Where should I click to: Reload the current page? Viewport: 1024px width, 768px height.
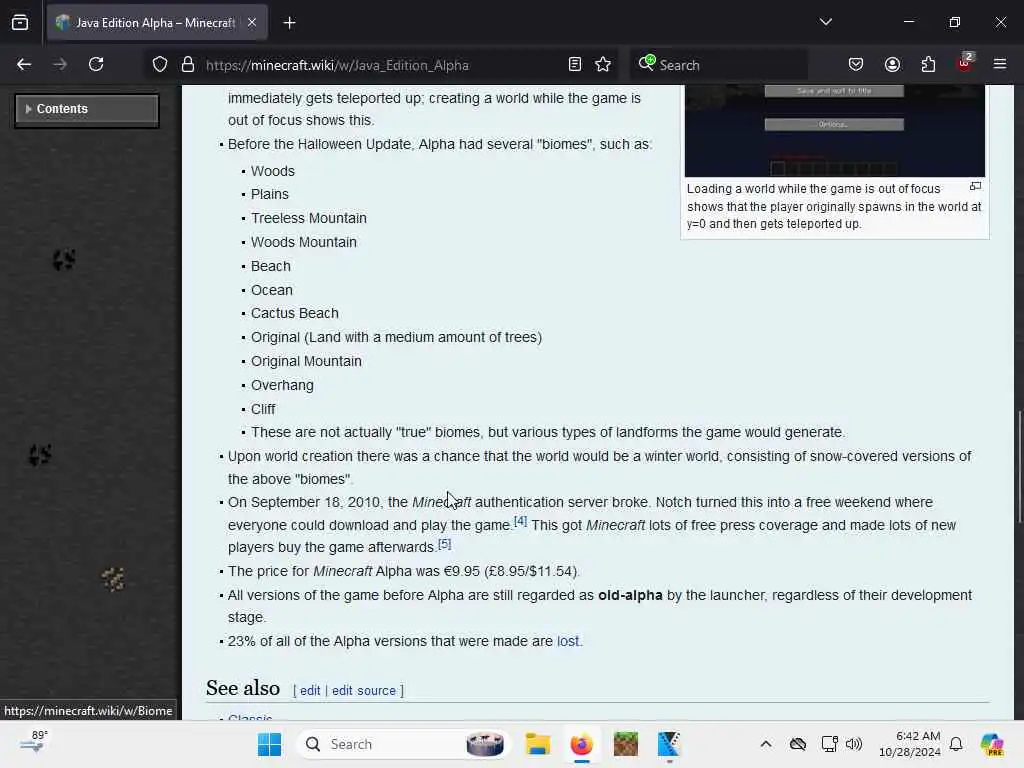[96, 65]
